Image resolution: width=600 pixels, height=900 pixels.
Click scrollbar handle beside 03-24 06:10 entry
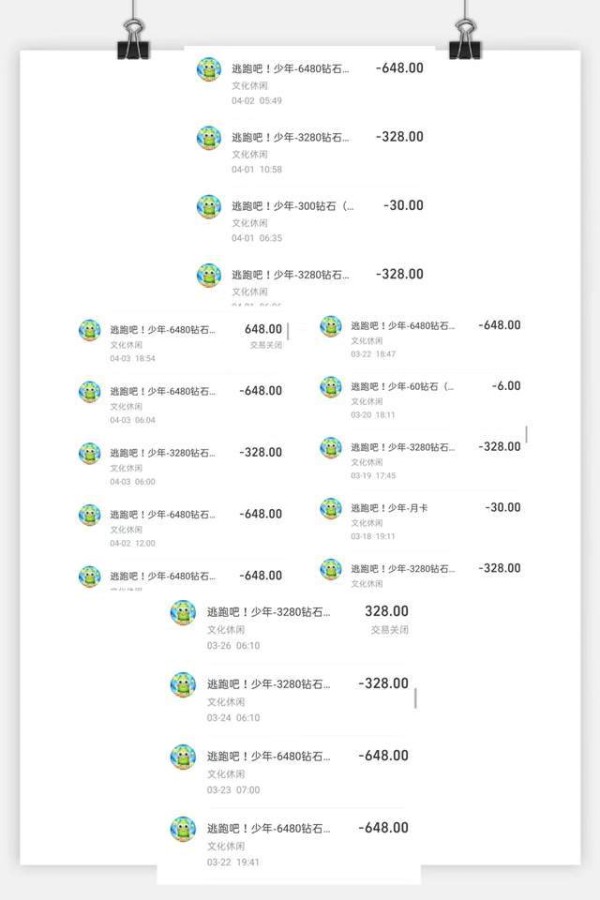click(x=415, y=697)
